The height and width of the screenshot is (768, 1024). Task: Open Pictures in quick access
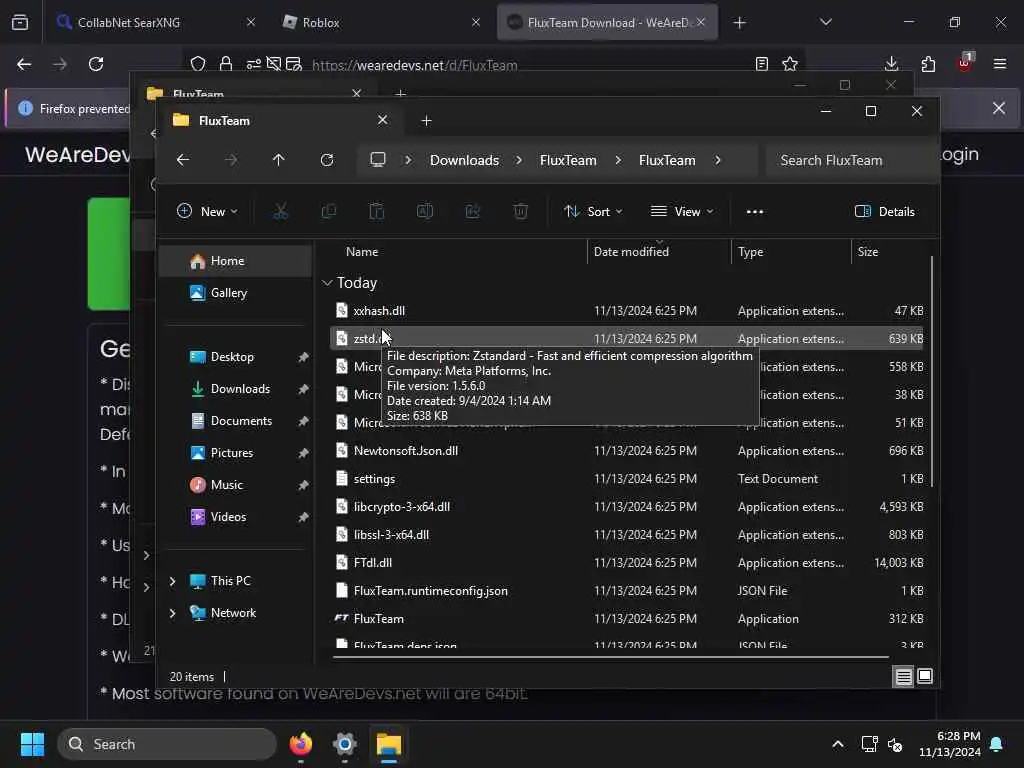click(x=236, y=453)
